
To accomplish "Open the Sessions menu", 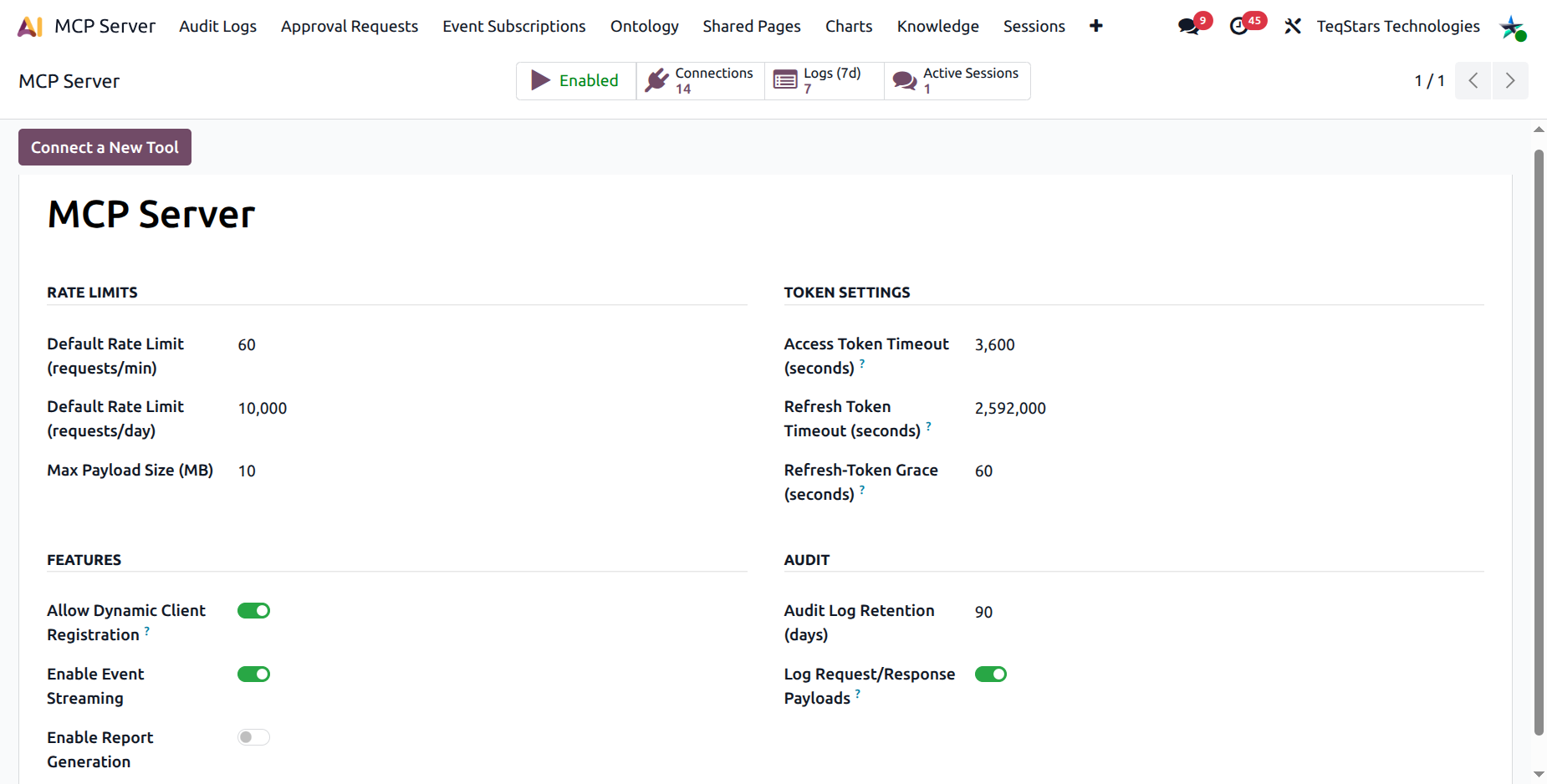I will click(1034, 26).
